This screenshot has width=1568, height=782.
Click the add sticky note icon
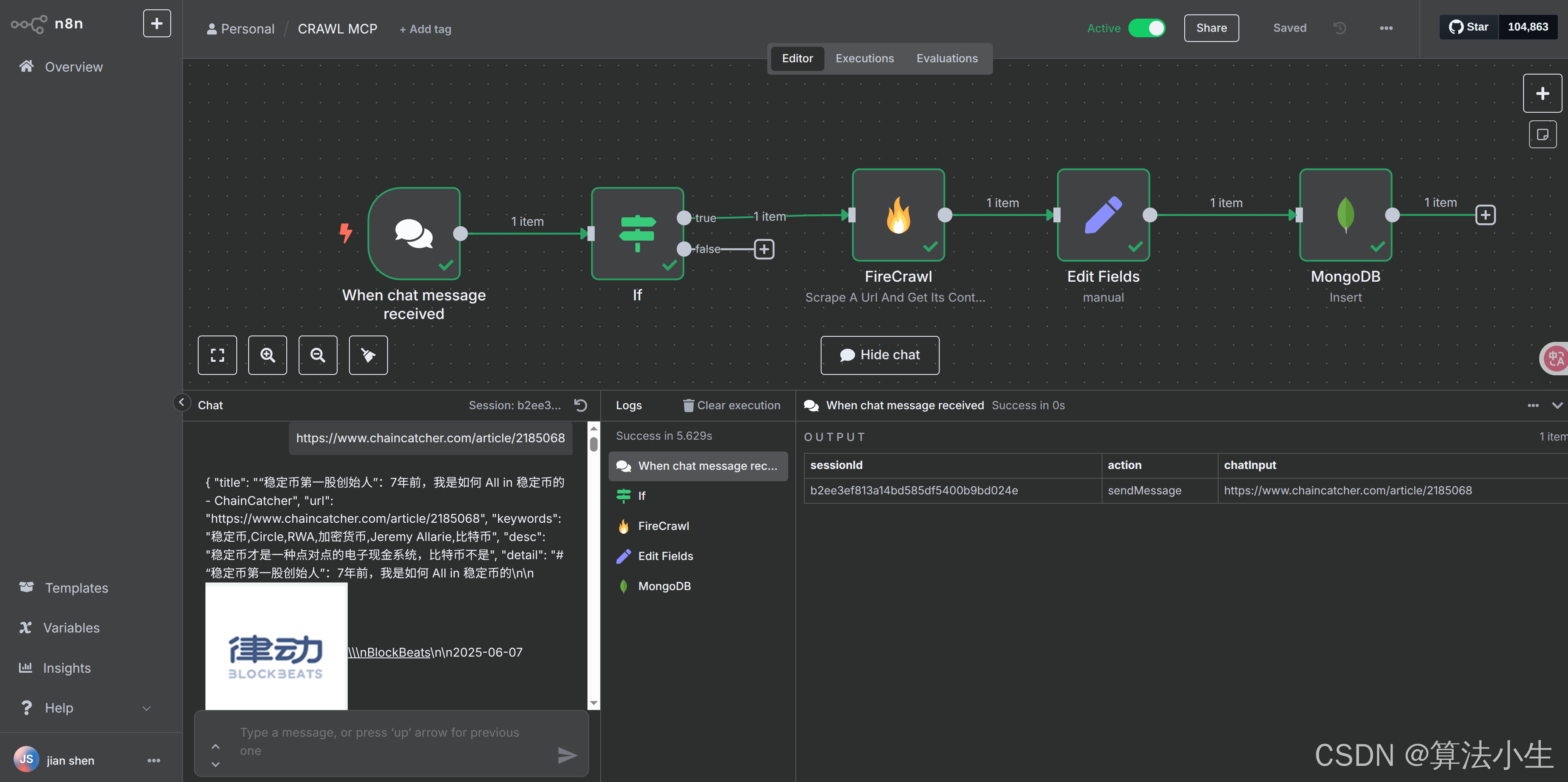coord(1542,134)
